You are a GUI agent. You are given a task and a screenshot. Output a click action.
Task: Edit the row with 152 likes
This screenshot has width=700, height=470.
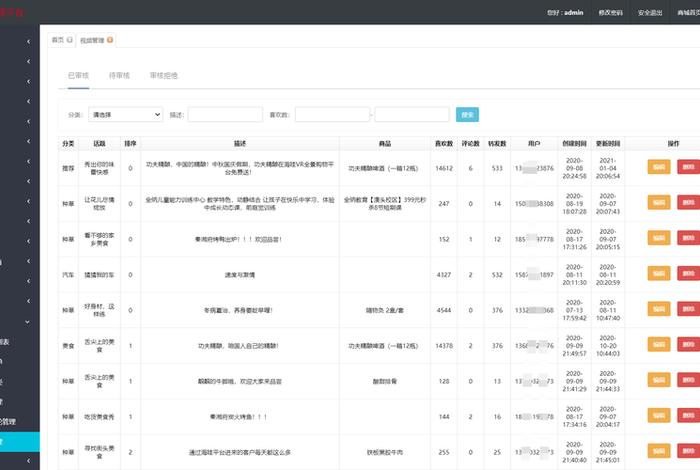[x=659, y=238]
